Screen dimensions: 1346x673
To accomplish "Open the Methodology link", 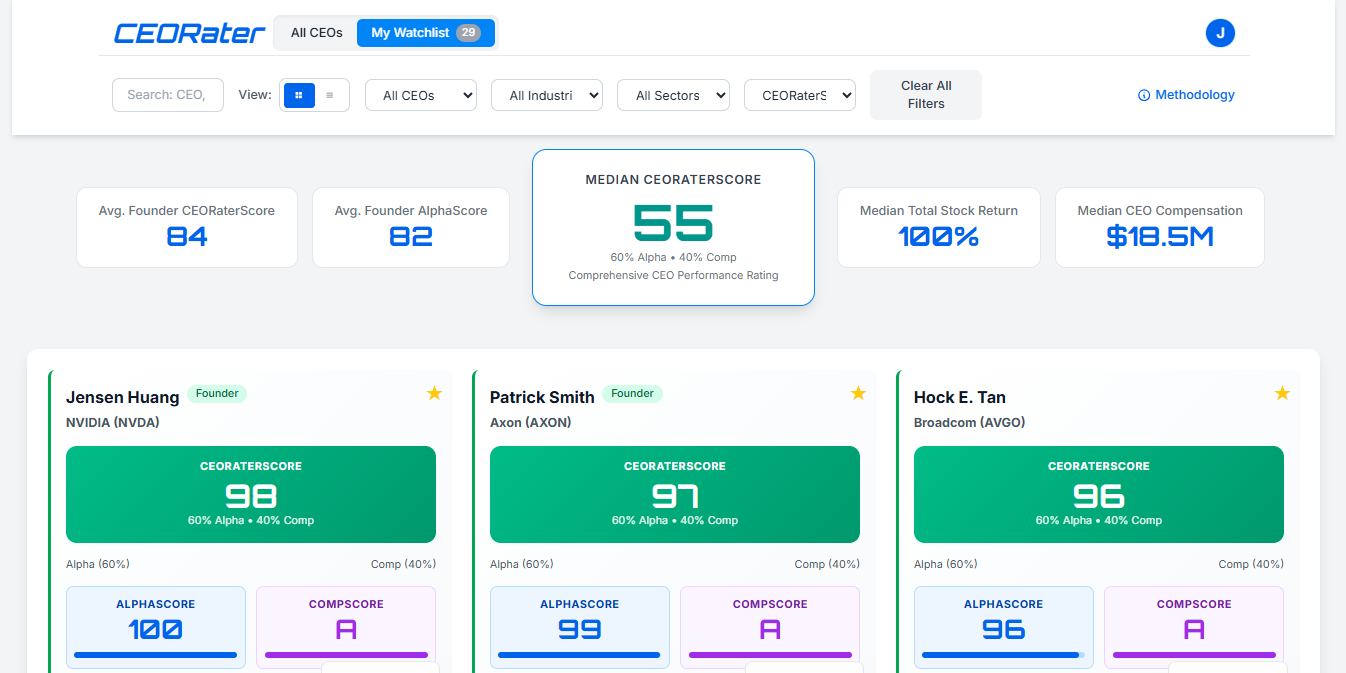I will [1186, 95].
